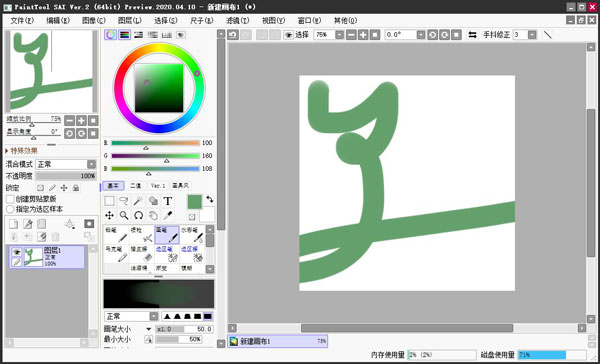This screenshot has height=364, width=600.
Task: Select 指定为选区样本 radio option
Action: (x=10, y=209)
